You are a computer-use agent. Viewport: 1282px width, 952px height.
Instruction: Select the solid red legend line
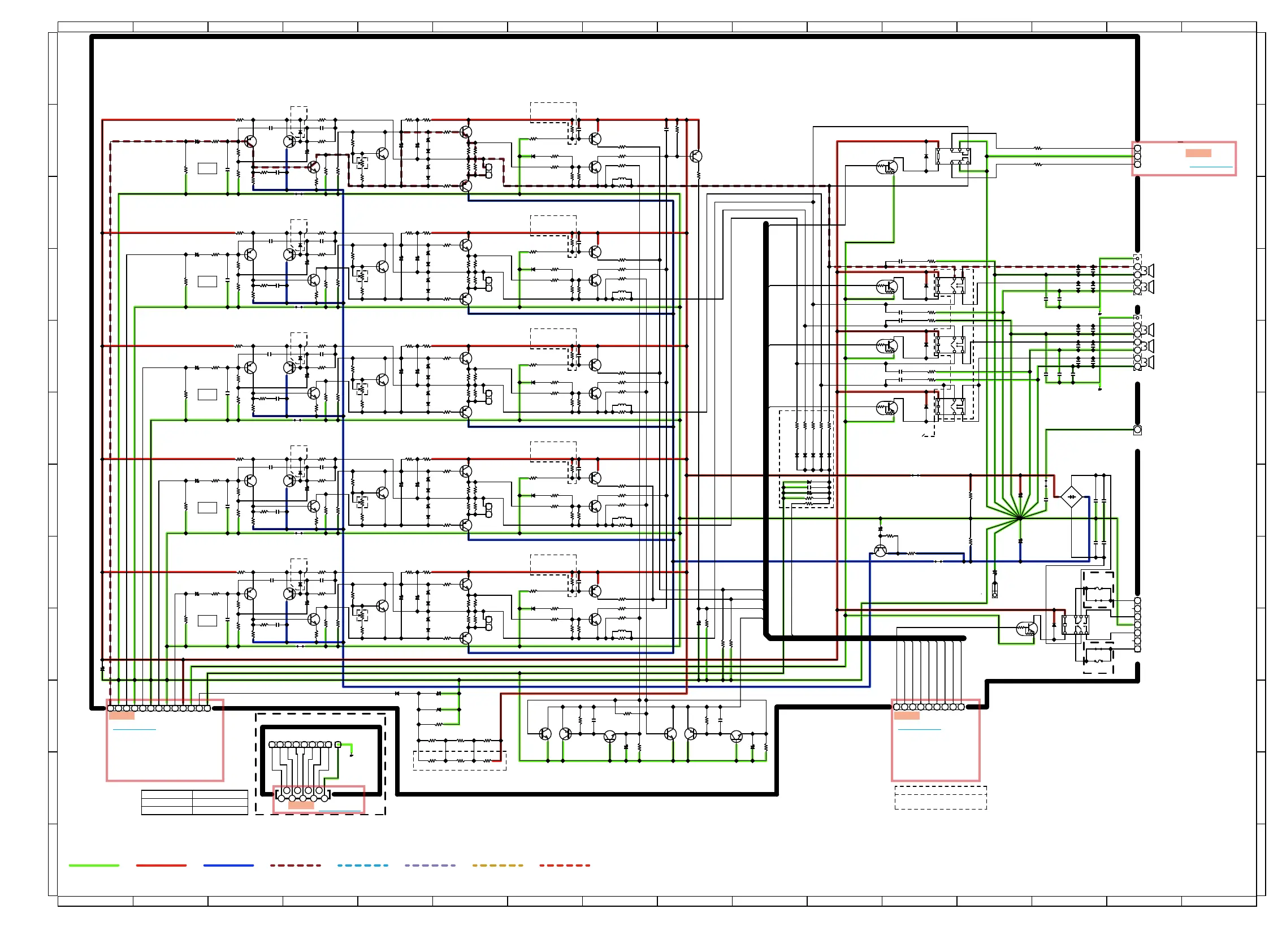pyautogui.click(x=161, y=866)
